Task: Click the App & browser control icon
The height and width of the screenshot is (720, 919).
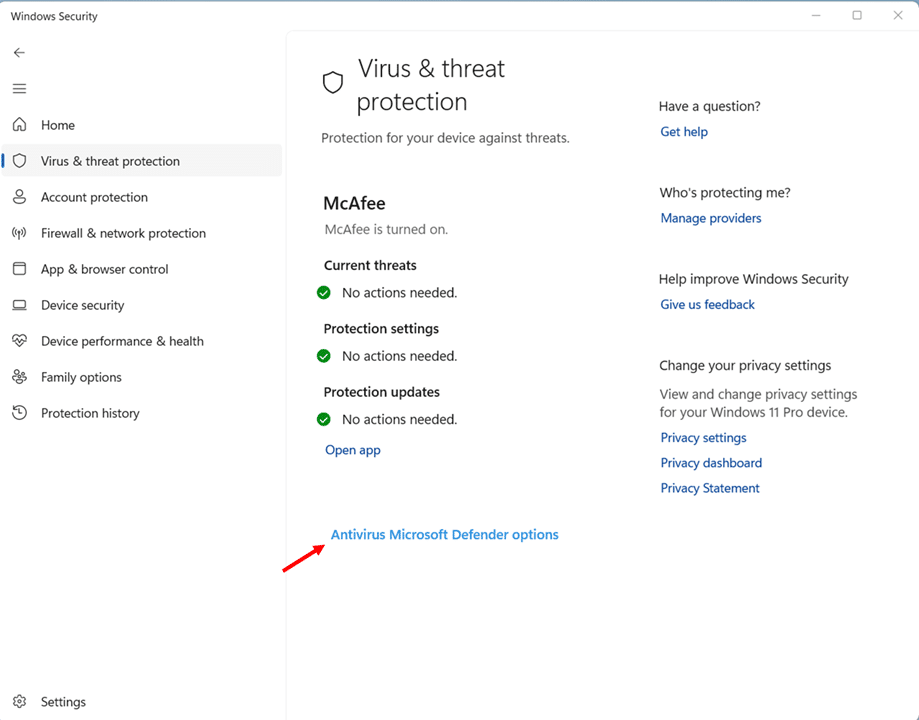Action: (x=19, y=269)
